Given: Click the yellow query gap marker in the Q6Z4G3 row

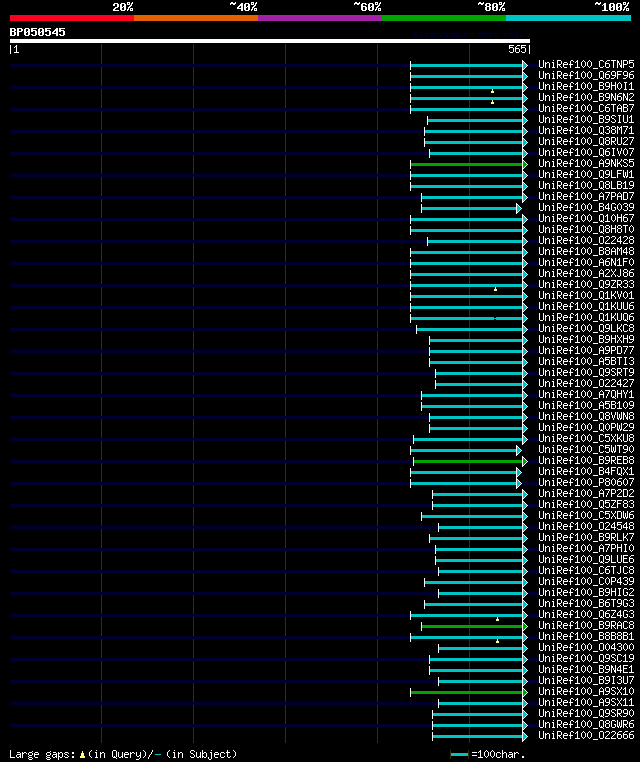Looking at the screenshot, I should 497,619.
